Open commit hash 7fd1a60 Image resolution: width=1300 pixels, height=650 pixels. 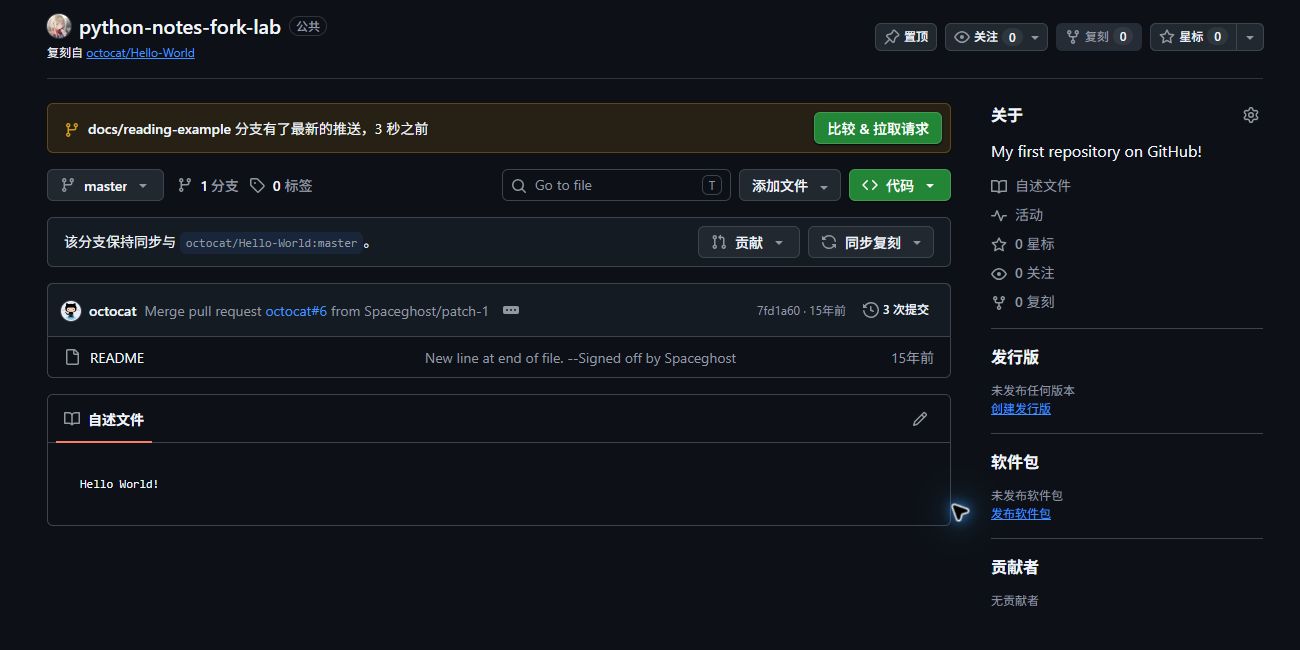[778, 311]
